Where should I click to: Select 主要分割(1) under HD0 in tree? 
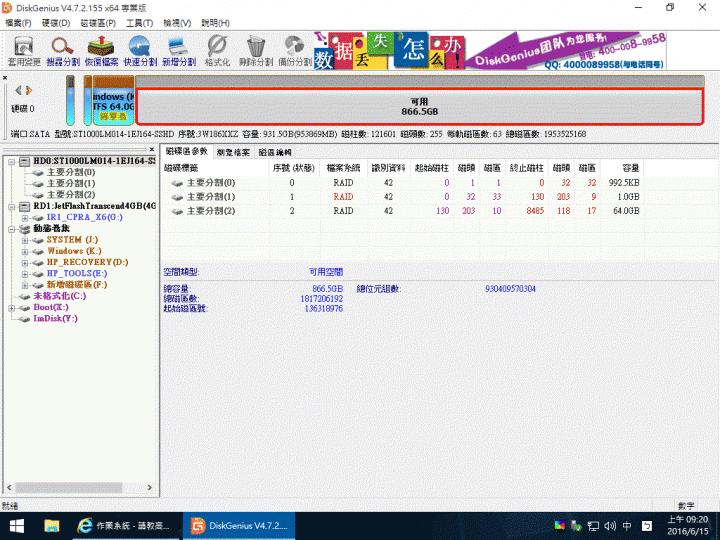pos(71,184)
